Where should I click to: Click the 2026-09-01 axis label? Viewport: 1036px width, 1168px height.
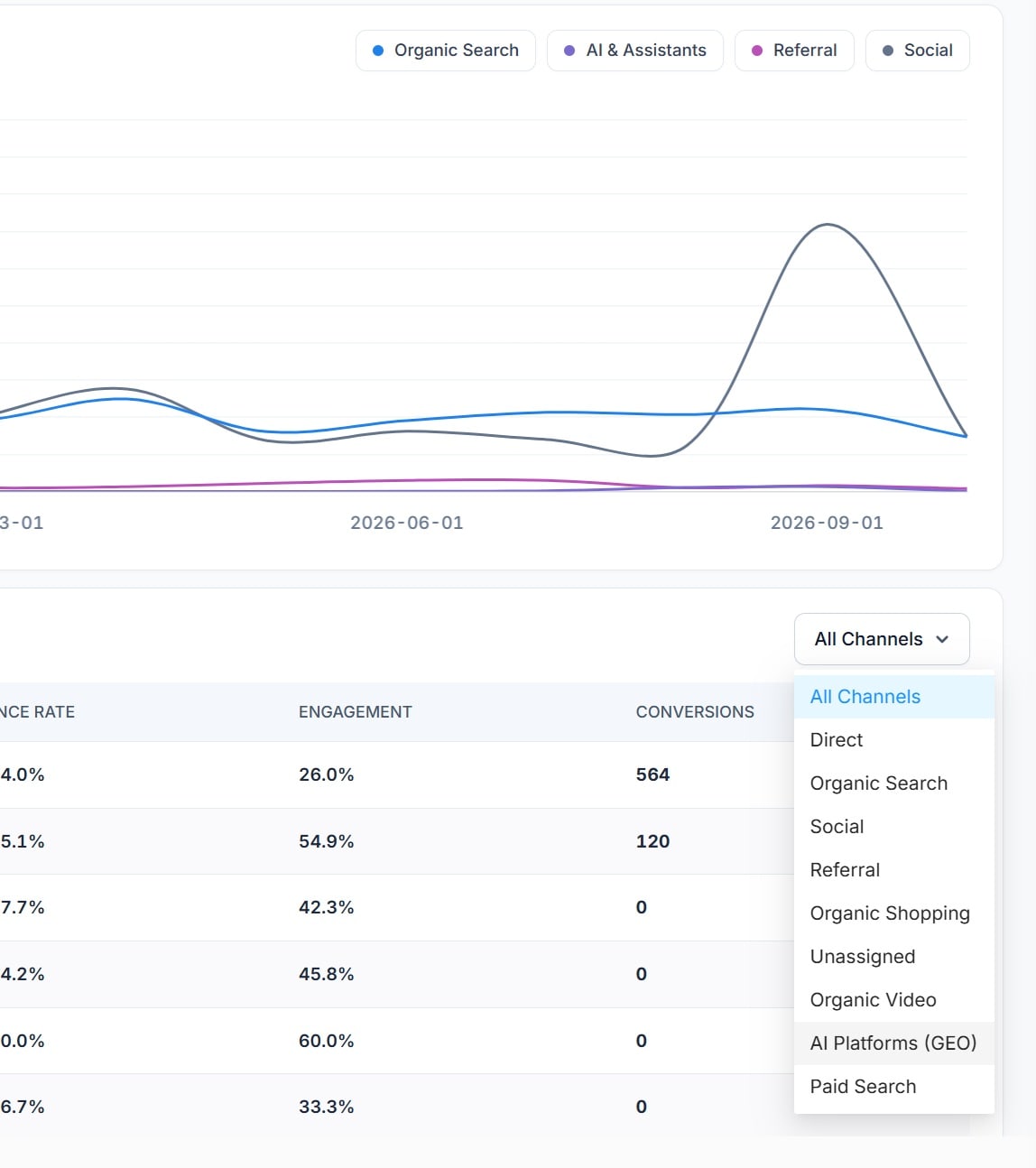click(827, 523)
